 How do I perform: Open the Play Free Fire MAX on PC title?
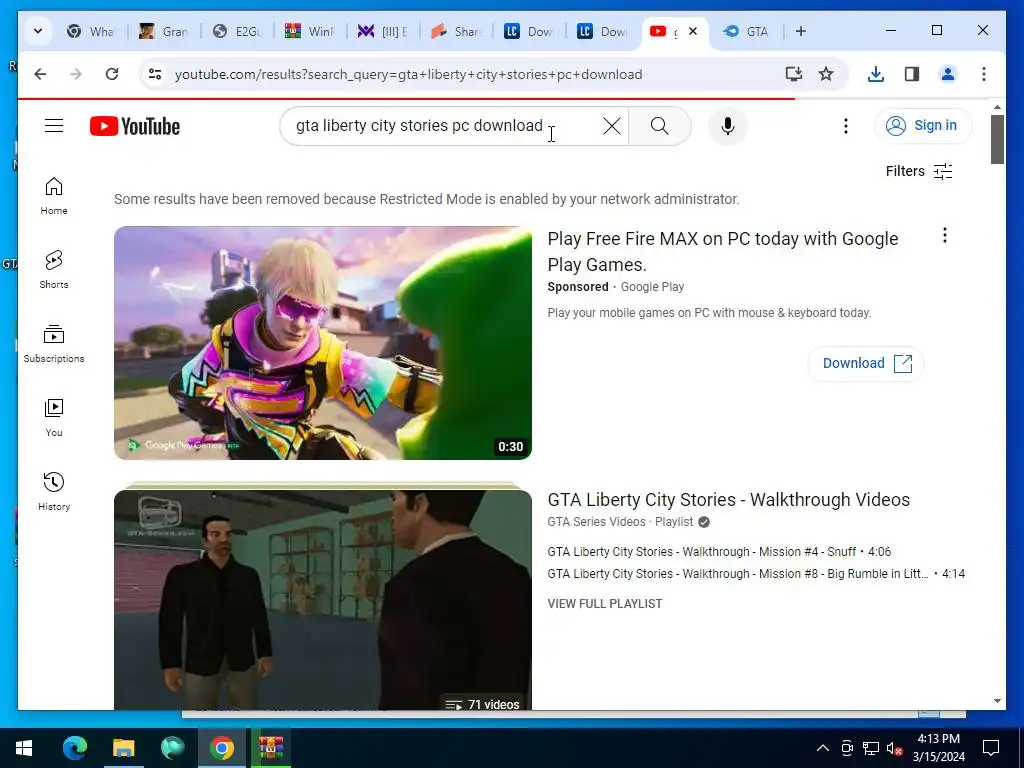click(x=722, y=251)
